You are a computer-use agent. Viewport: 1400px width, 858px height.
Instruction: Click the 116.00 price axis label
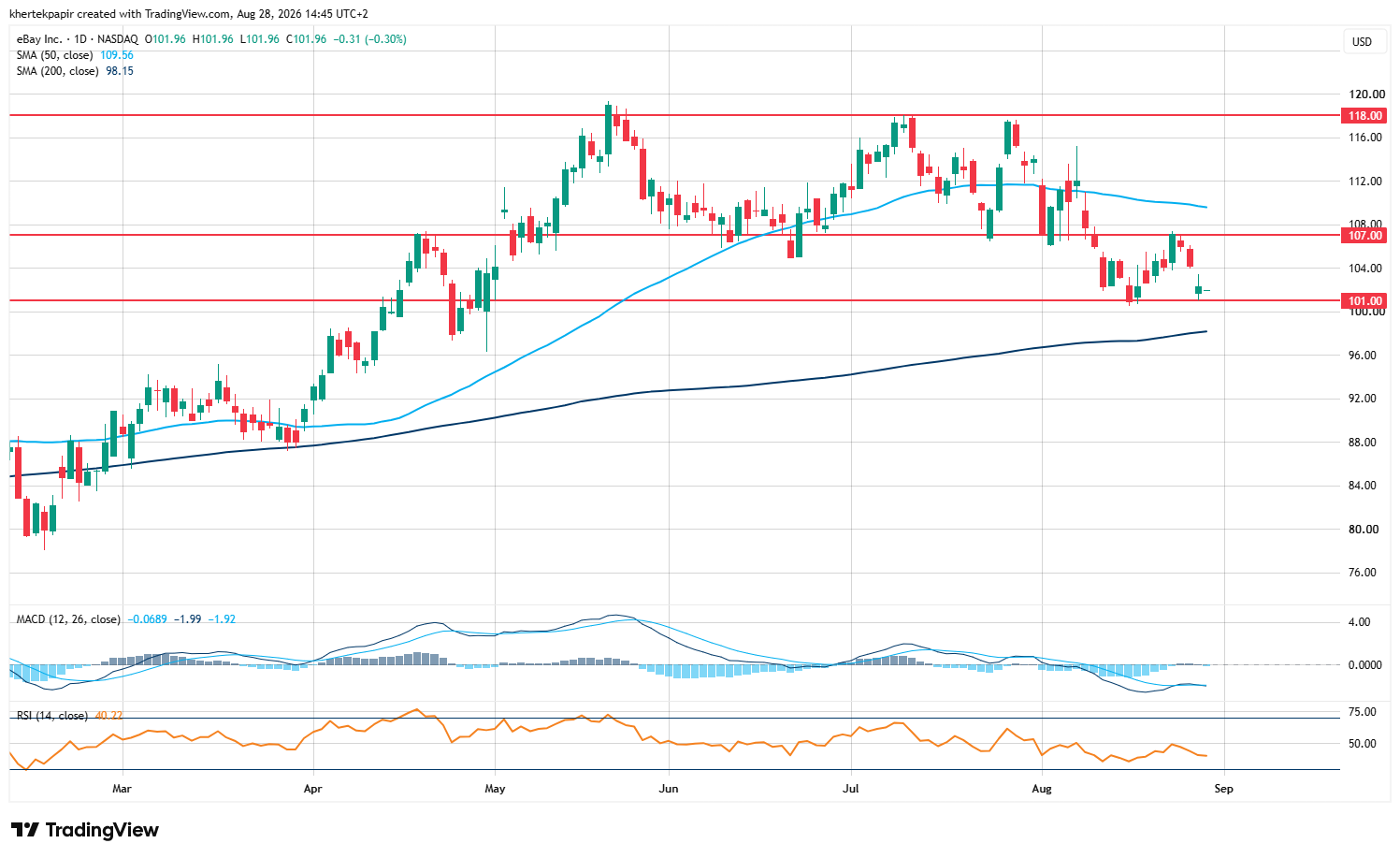[x=1365, y=138]
